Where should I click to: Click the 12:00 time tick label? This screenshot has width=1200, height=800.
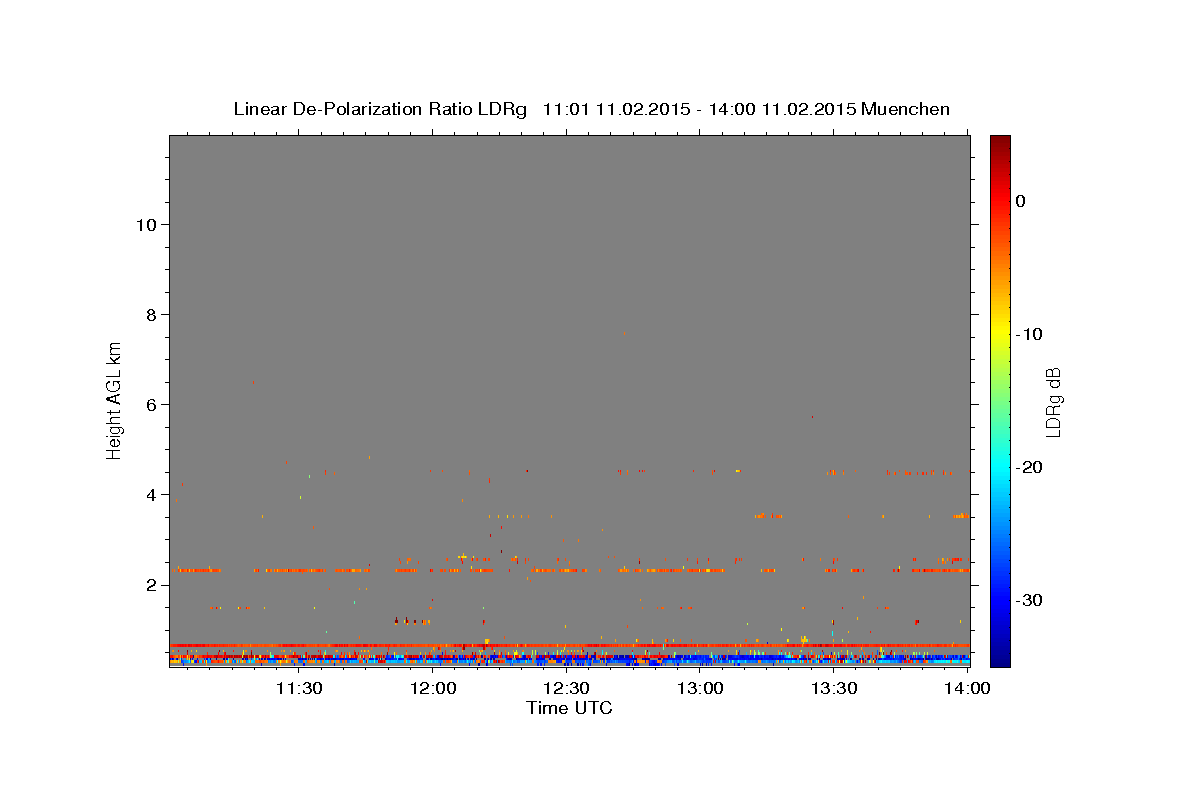[432, 688]
